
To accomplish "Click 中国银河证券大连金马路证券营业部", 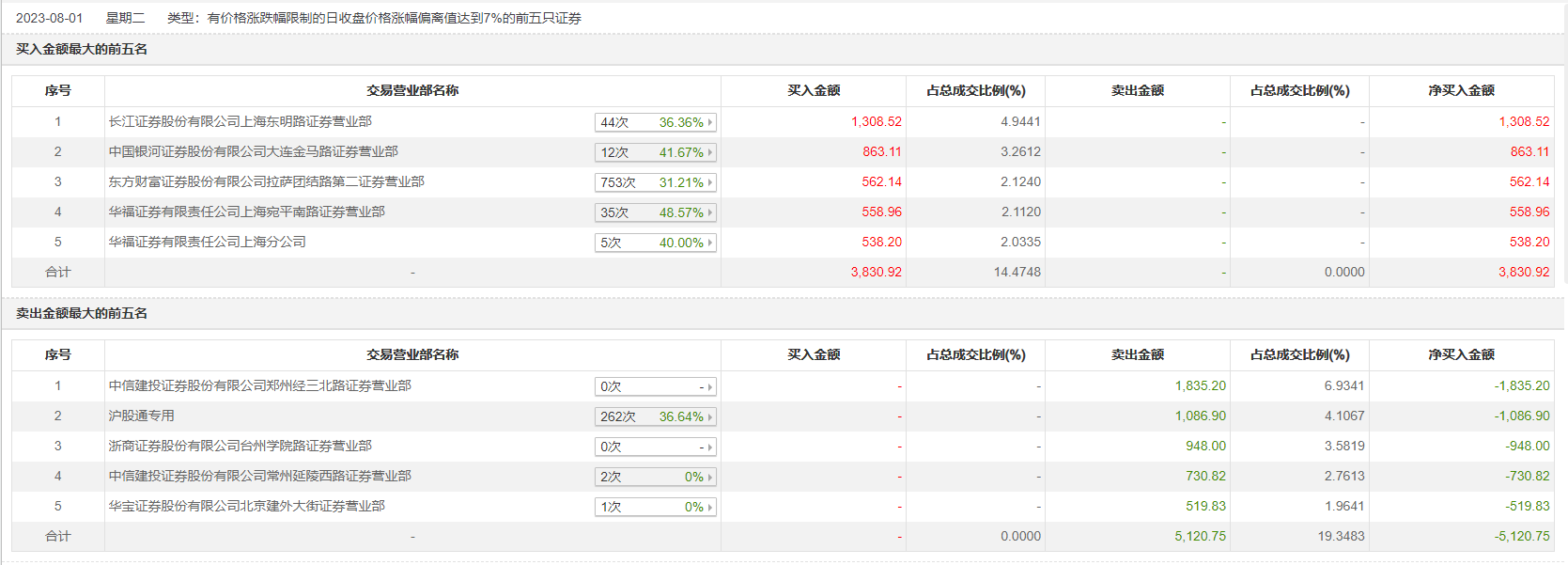I will 253,151.
